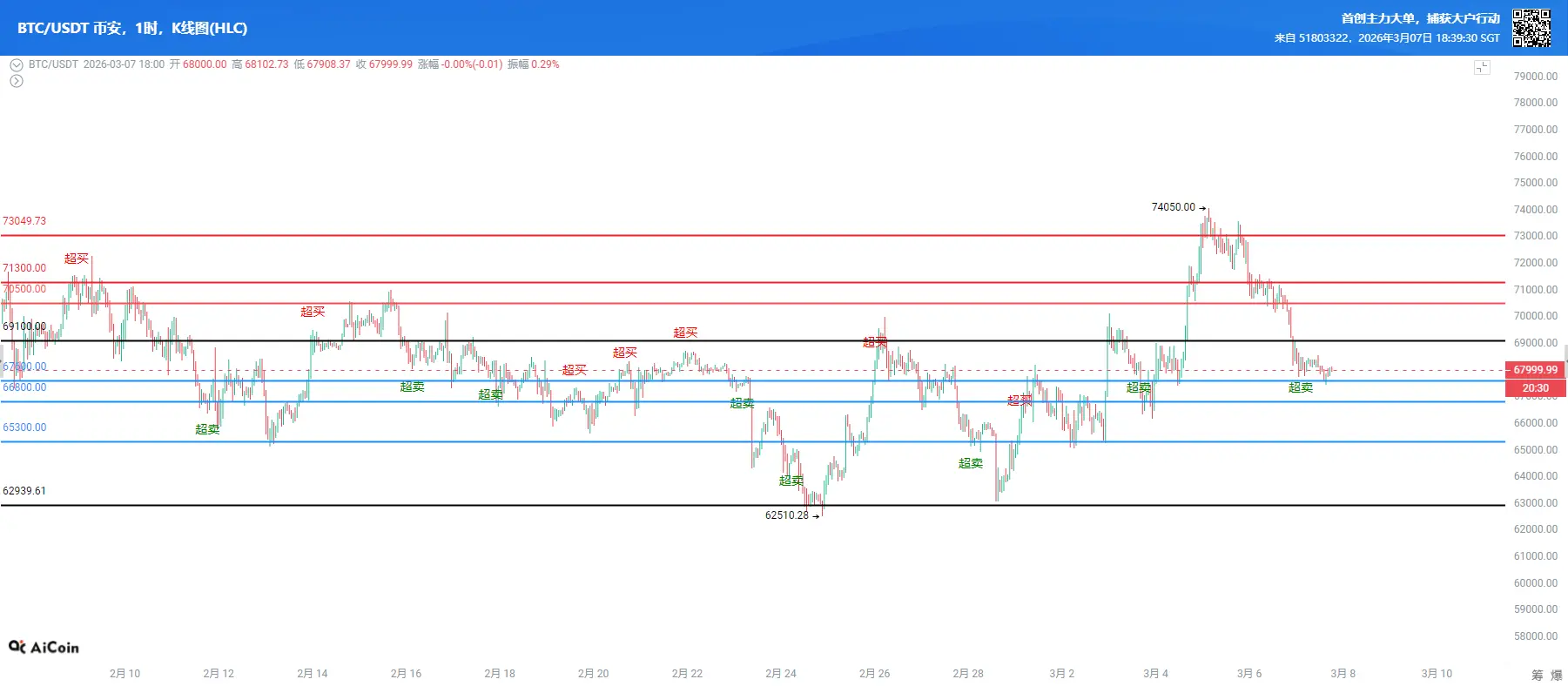Screen dimensions: 1568x686
Task: Click the 71300.00 level label
Action: click(x=24, y=268)
